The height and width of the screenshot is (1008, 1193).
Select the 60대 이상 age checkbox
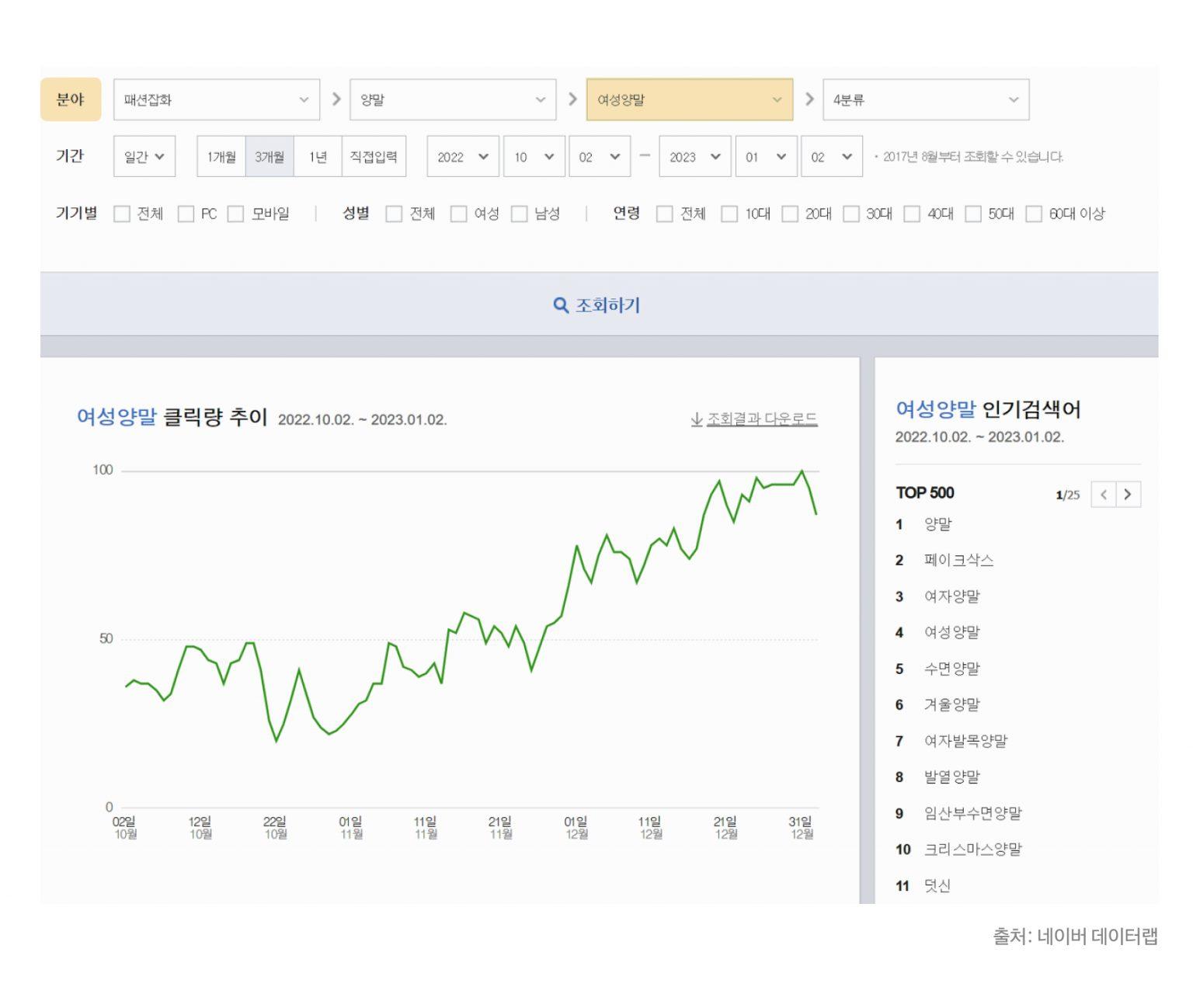point(1034,214)
